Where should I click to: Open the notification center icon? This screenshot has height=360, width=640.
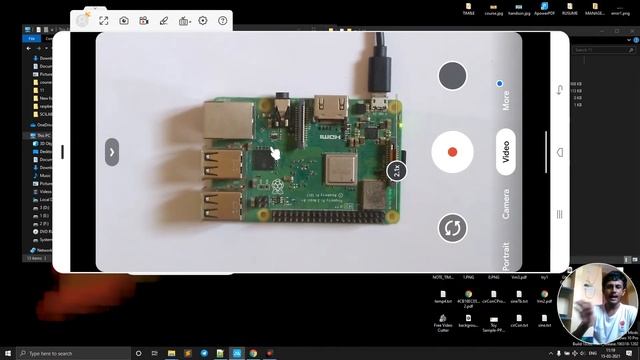[x=629, y=353]
